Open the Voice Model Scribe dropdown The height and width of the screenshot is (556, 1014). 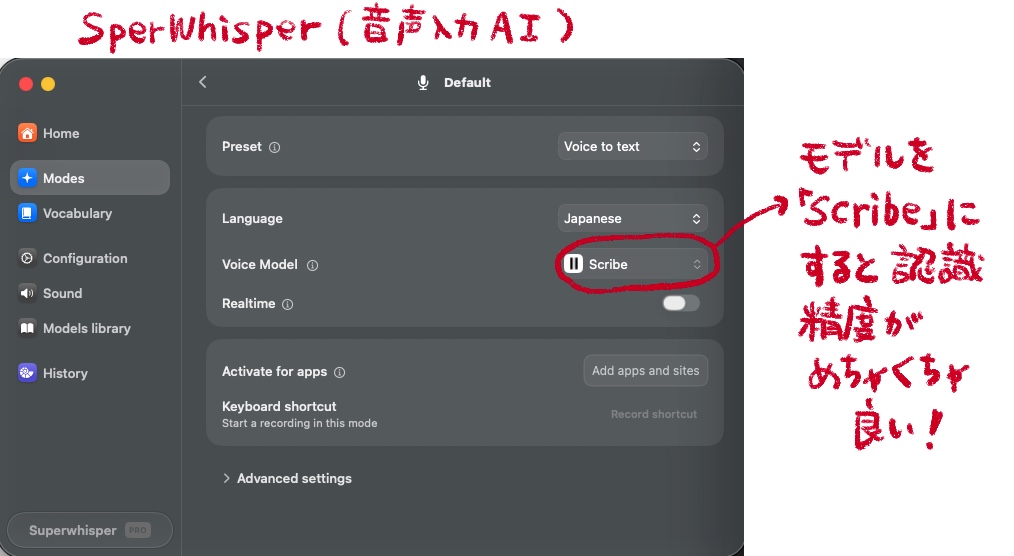tap(632, 264)
